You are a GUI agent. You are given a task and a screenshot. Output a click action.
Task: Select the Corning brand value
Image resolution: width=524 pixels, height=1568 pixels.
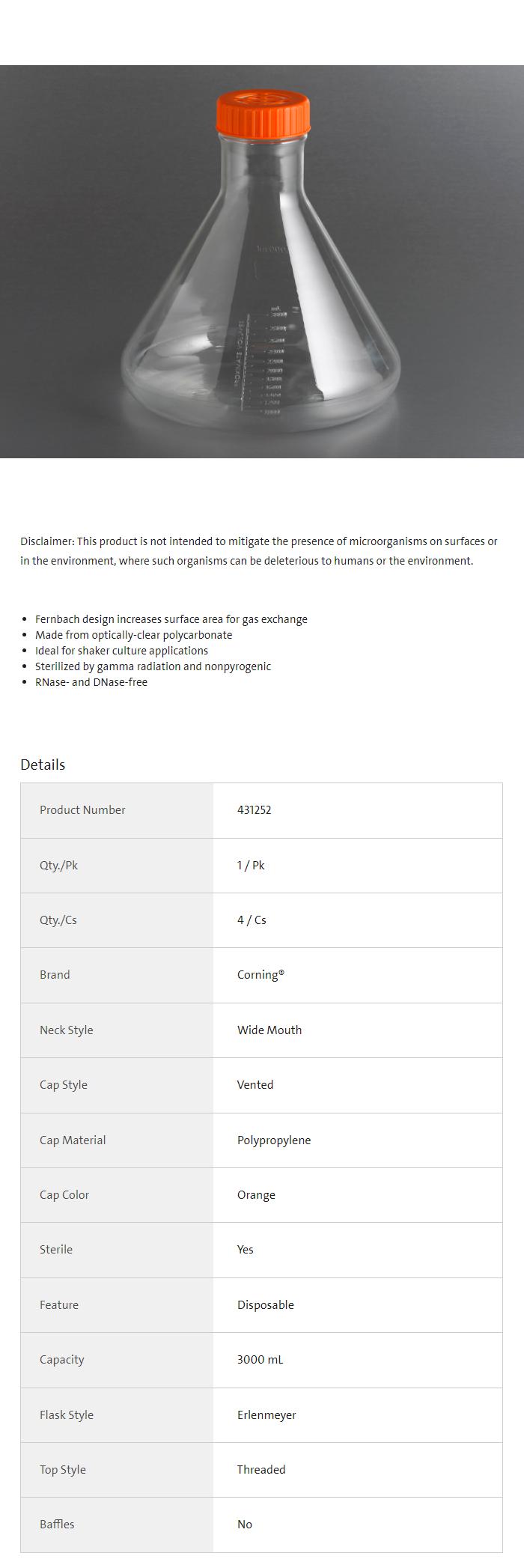[x=261, y=975]
